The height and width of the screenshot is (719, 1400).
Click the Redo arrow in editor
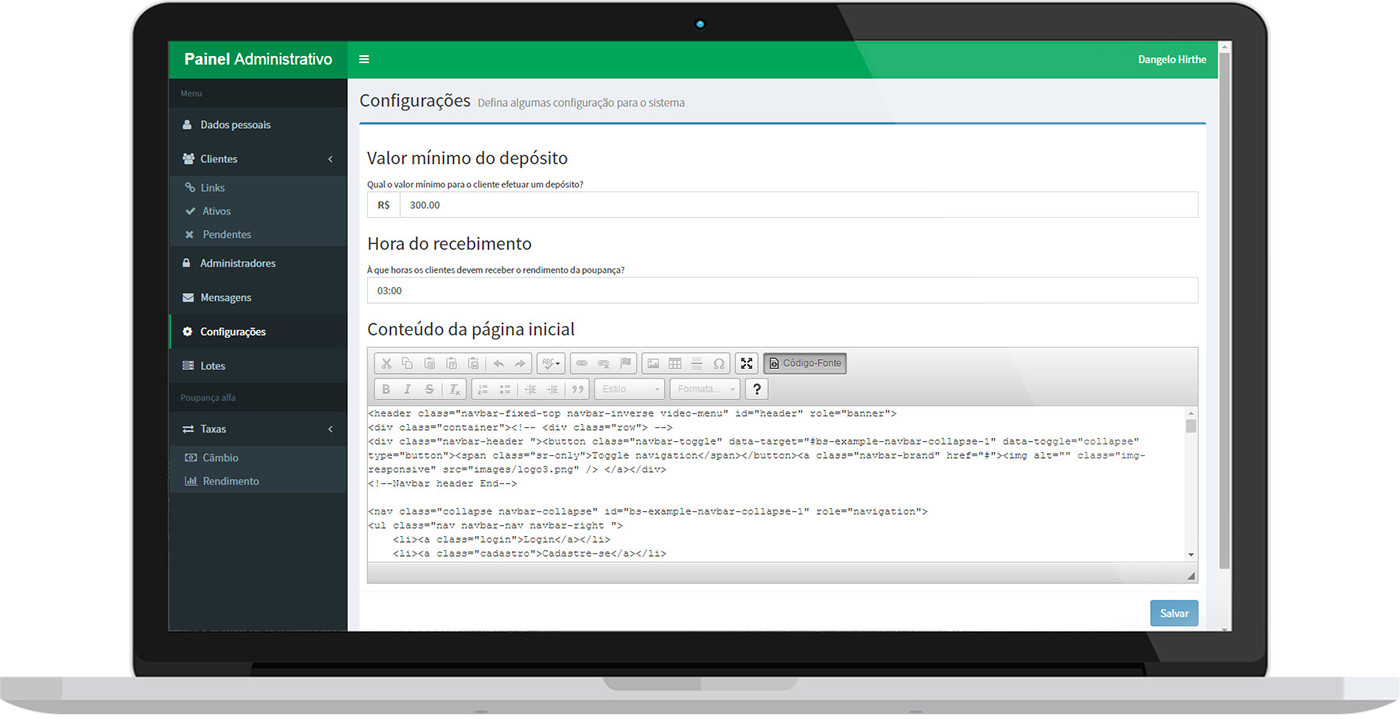point(520,363)
